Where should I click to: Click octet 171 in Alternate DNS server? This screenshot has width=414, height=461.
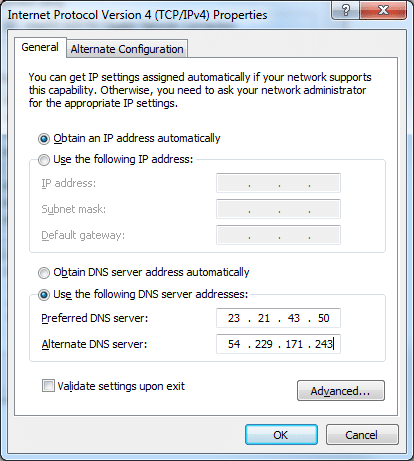tap(294, 344)
